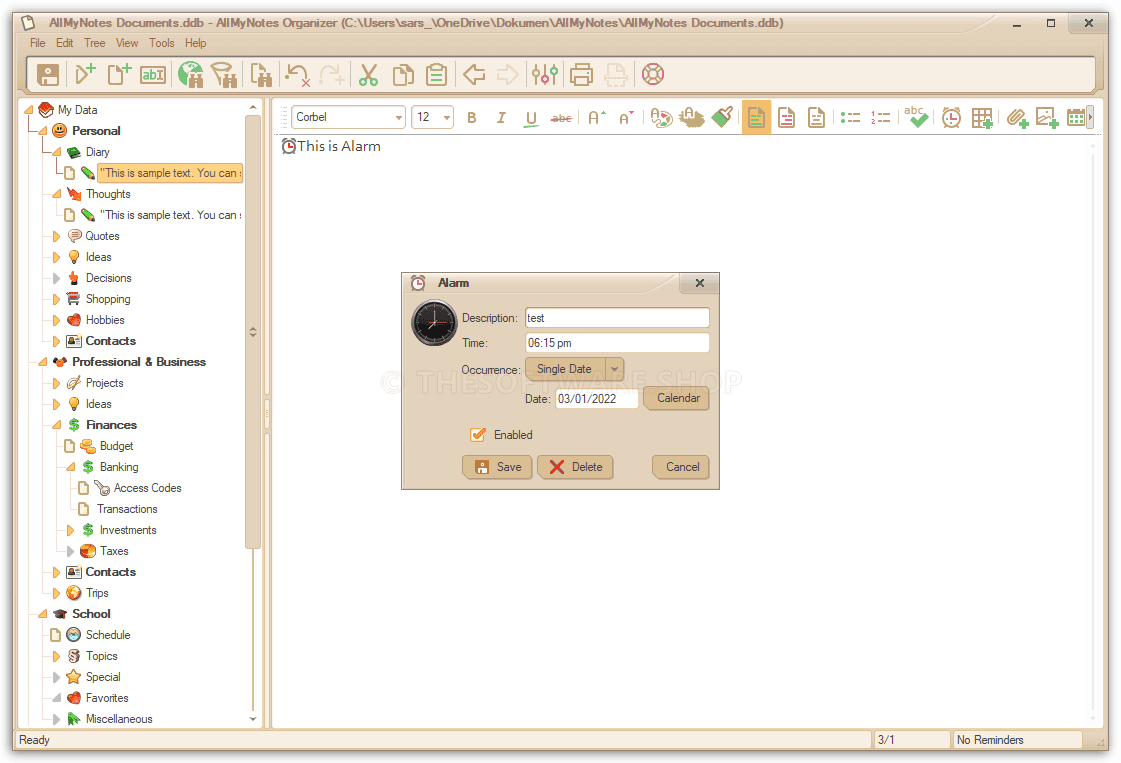Insert a table with the grid icon

[x=982, y=118]
